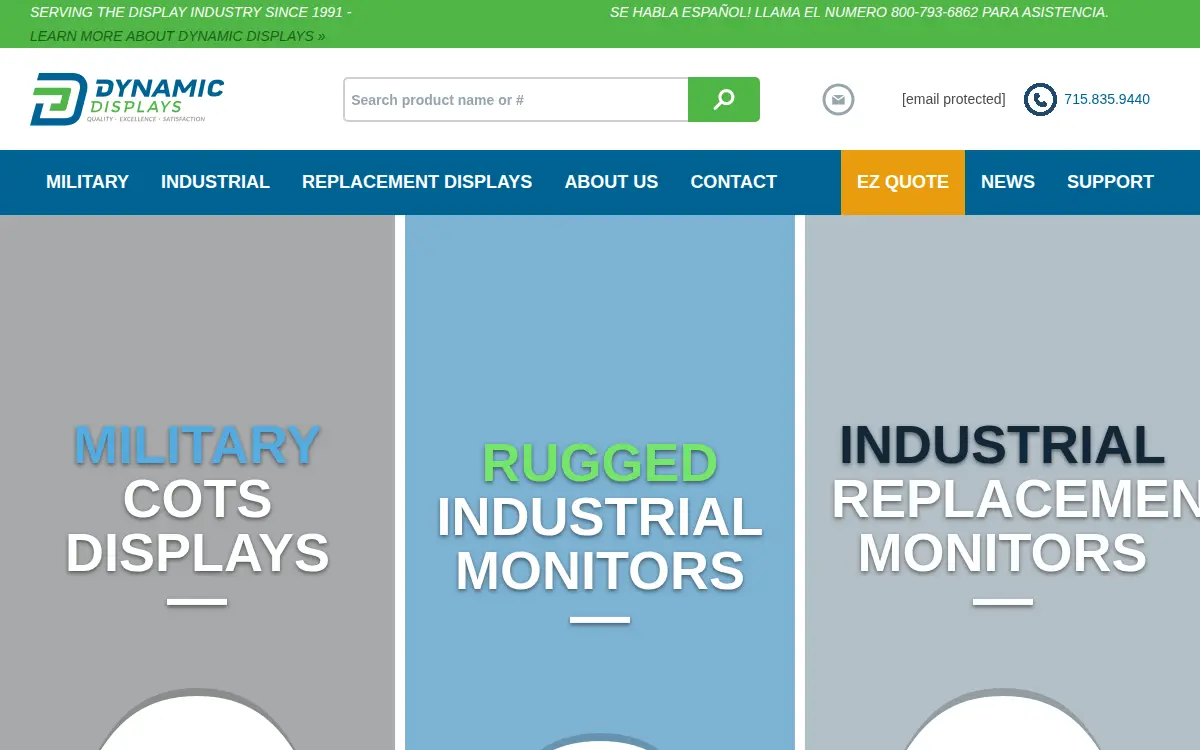Image resolution: width=1200 pixels, height=750 pixels.
Task: Open the Military menu
Action: click(88, 182)
